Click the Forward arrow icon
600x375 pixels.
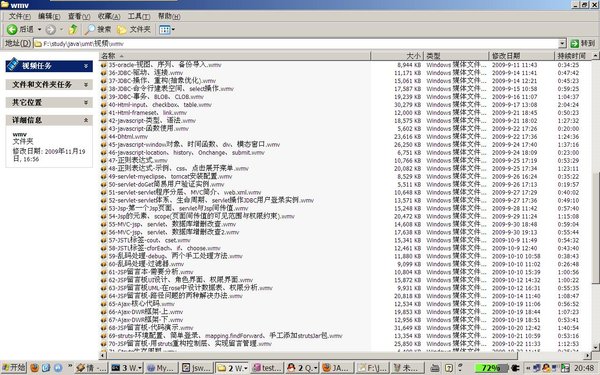tap(51, 29)
